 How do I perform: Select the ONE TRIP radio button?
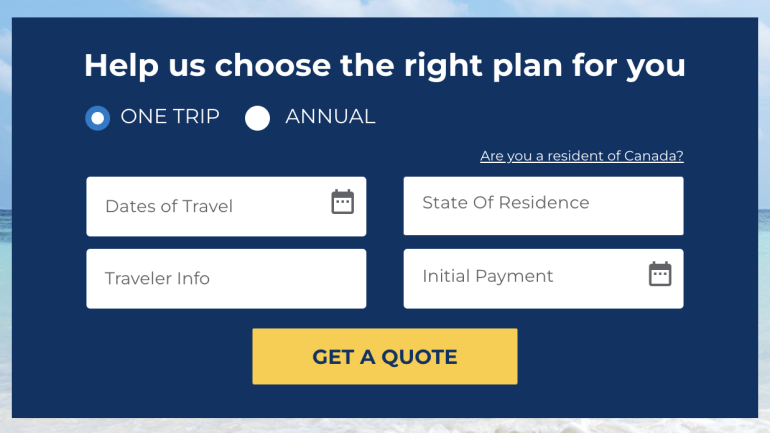coord(97,118)
